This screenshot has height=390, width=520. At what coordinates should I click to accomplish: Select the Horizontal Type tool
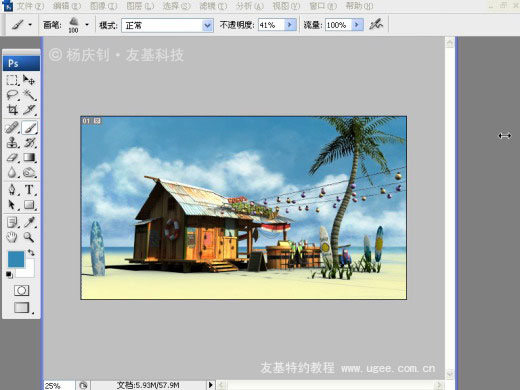(x=29, y=190)
